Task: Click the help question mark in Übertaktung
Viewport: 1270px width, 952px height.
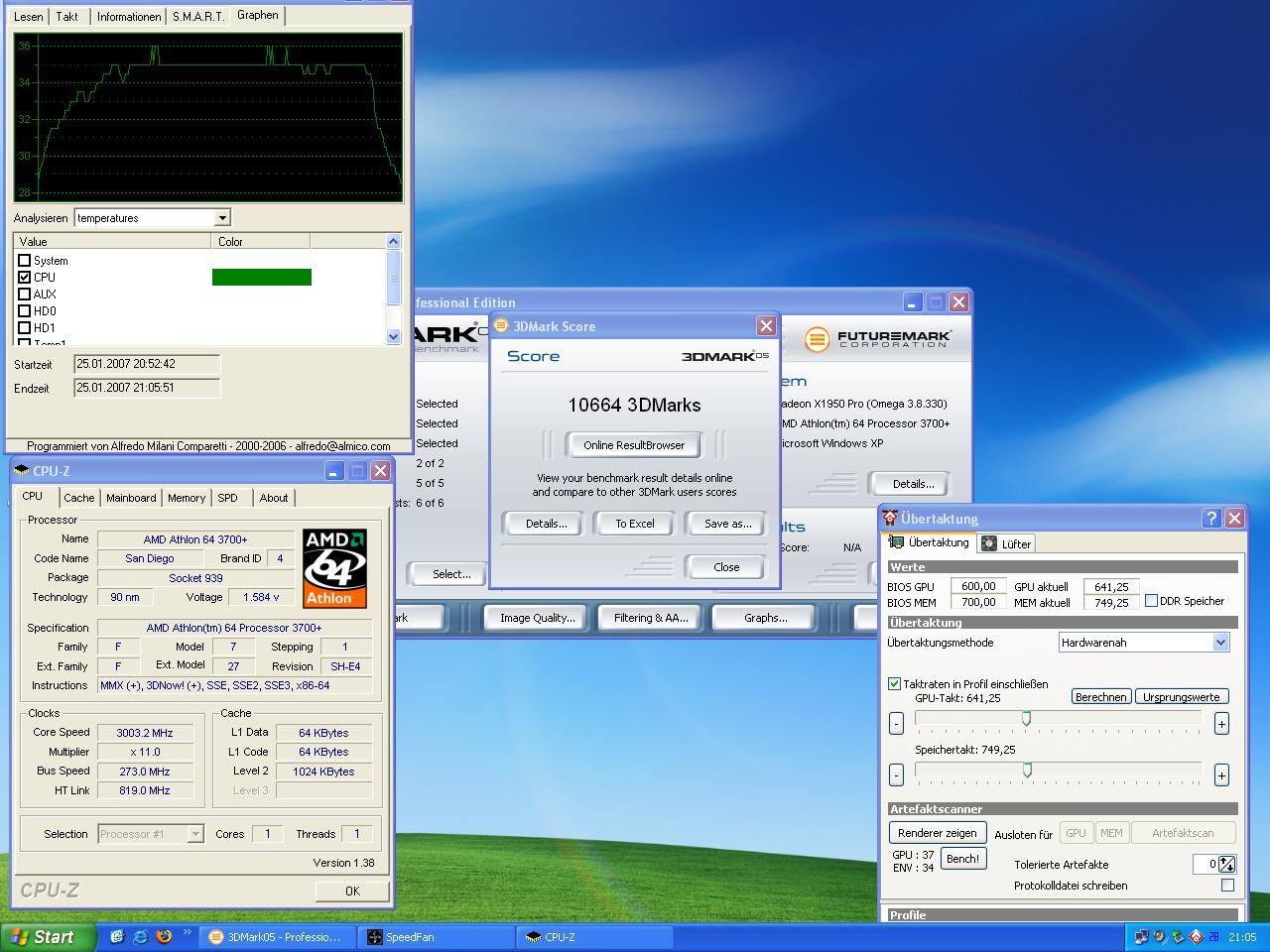Action: click(1211, 518)
